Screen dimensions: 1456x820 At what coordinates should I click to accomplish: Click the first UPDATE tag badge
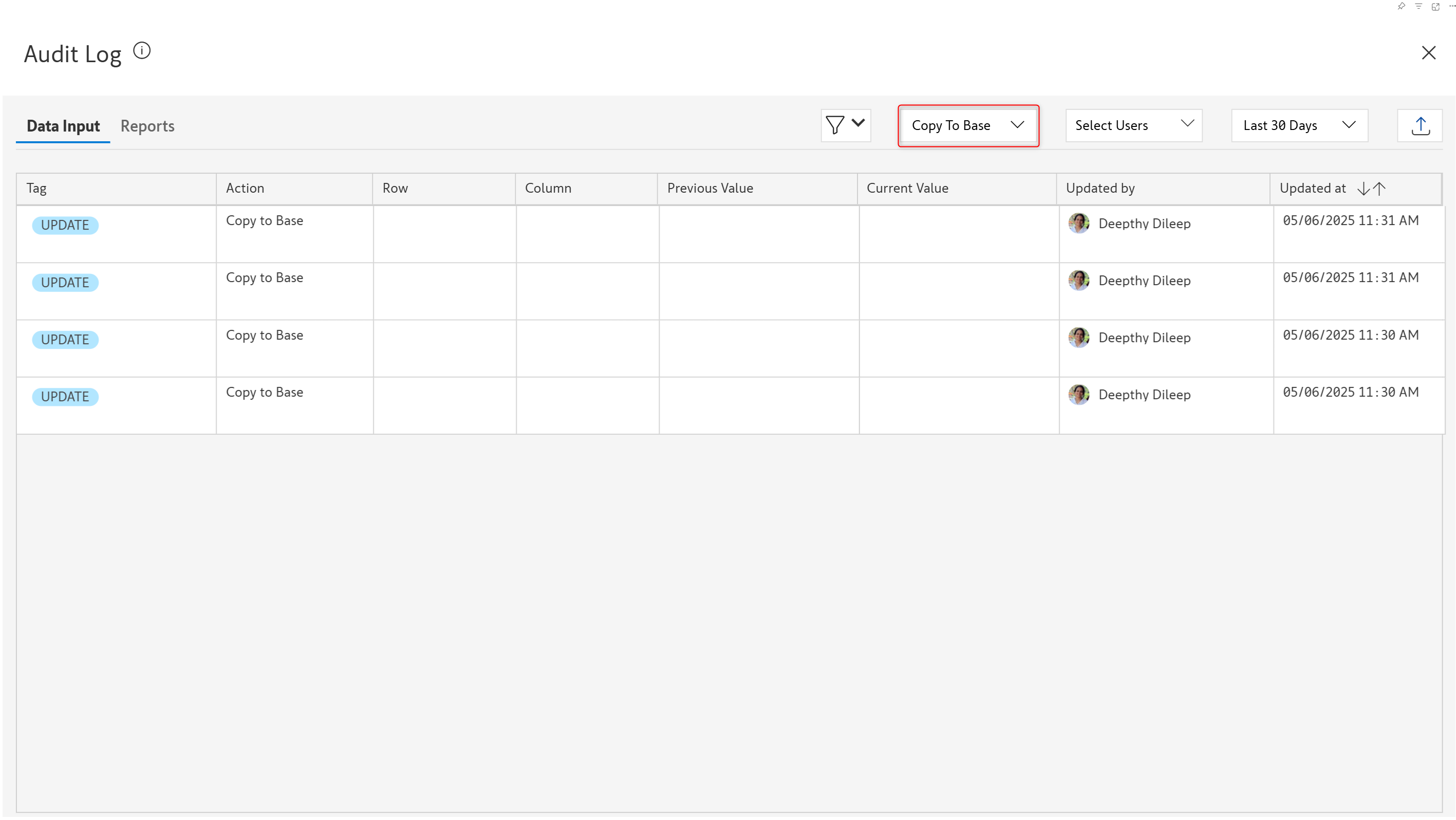65,226
